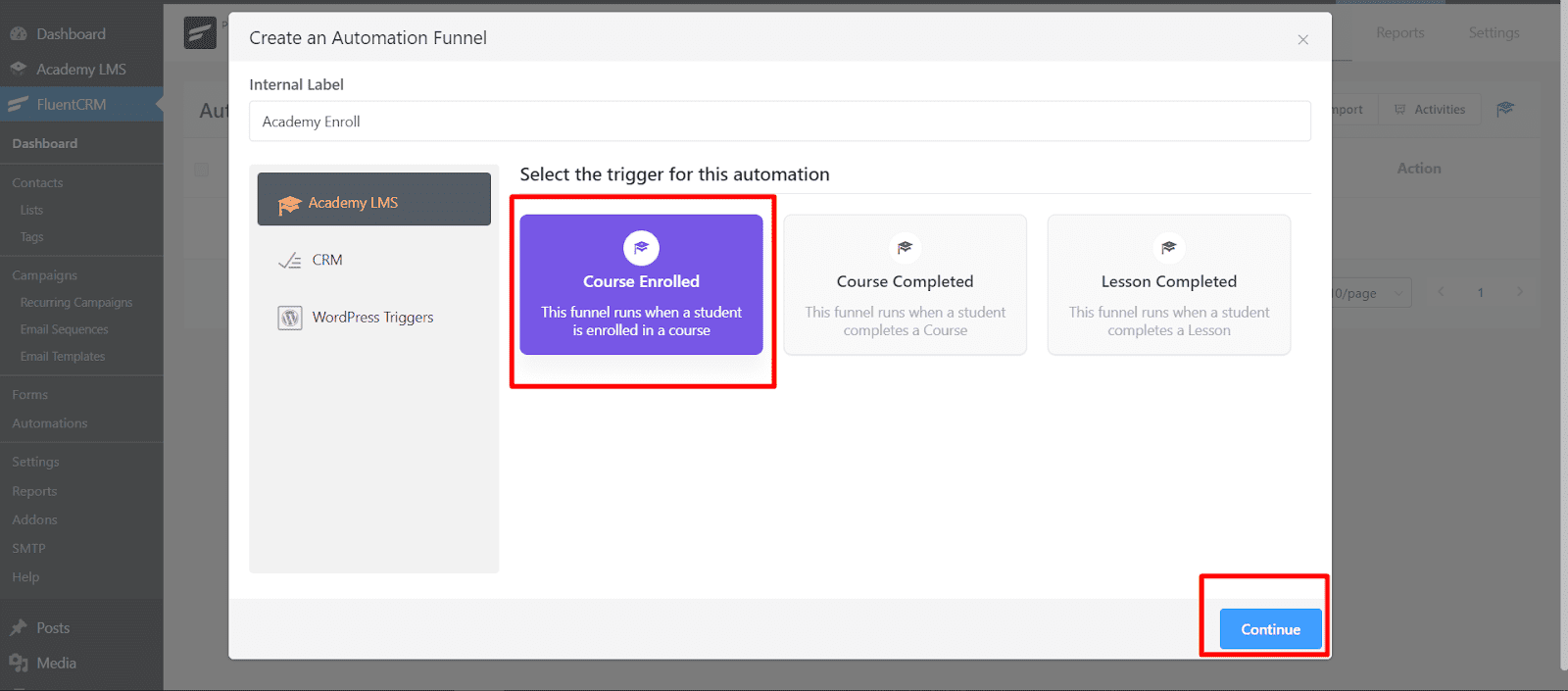Close the Create an Automation Funnel dialog
1568x691 pixels.
[x=1302, y=40]
